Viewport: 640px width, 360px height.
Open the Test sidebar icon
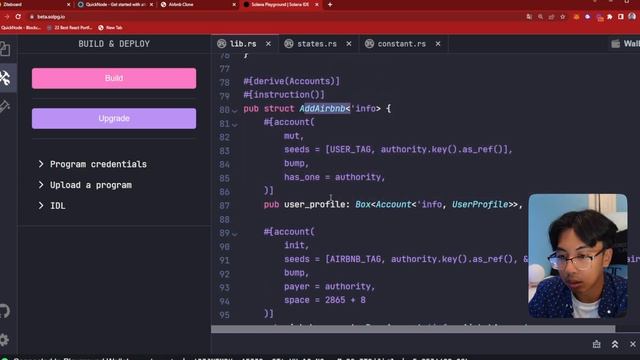[x=5, y=106]
